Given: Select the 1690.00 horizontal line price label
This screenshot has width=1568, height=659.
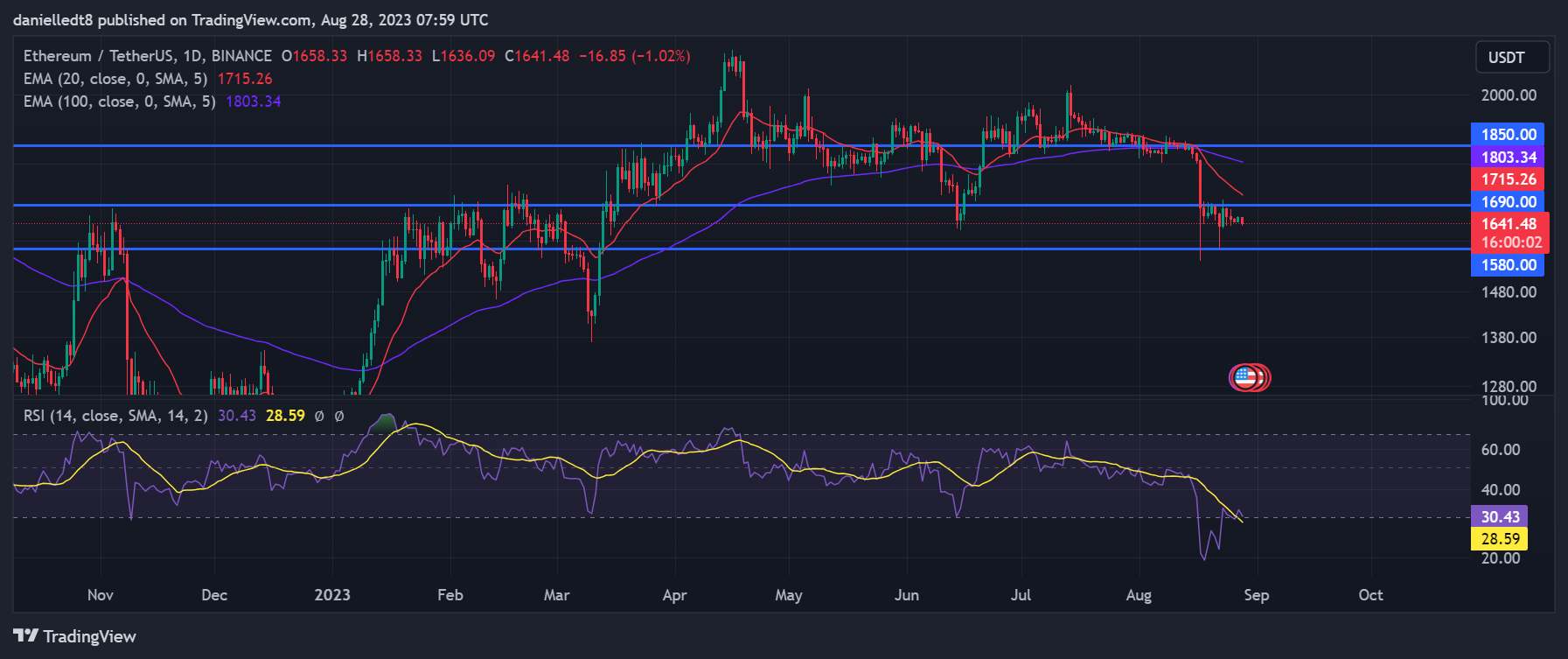Looking at the screenshot, I should click(x=1508, y=202).
